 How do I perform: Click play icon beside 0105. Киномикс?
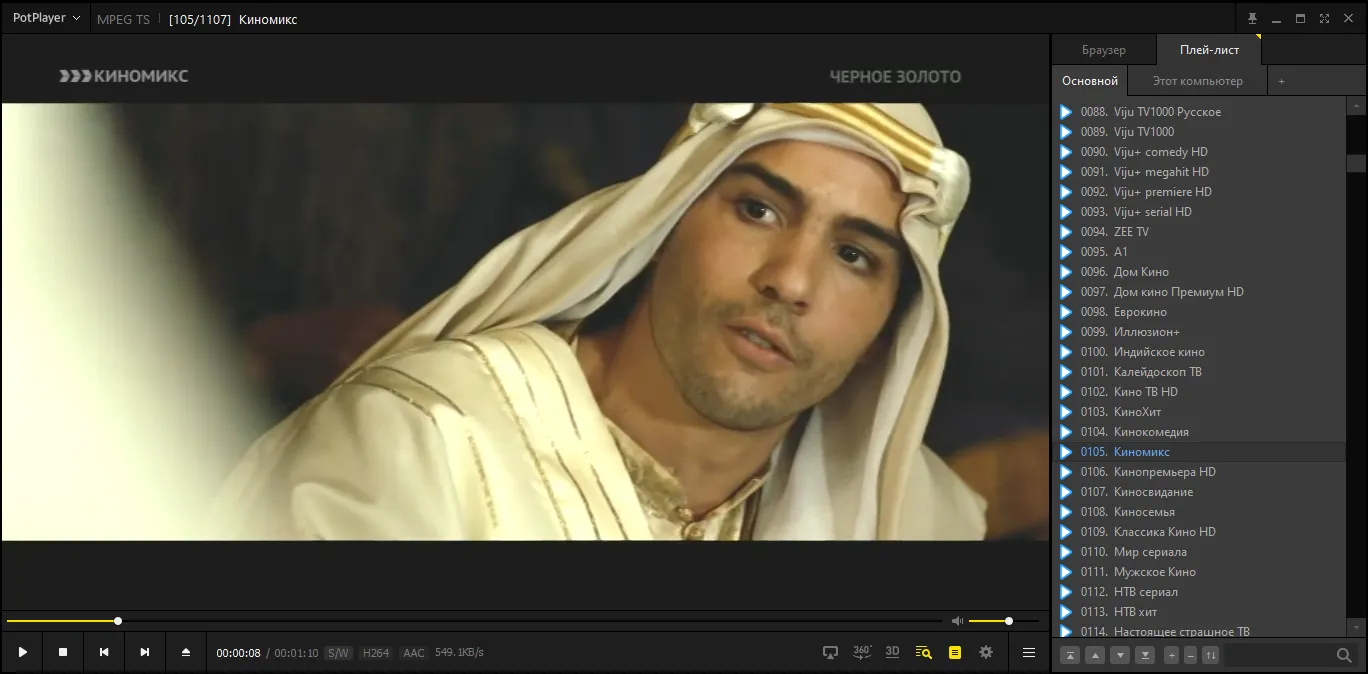click(1066, 452)
